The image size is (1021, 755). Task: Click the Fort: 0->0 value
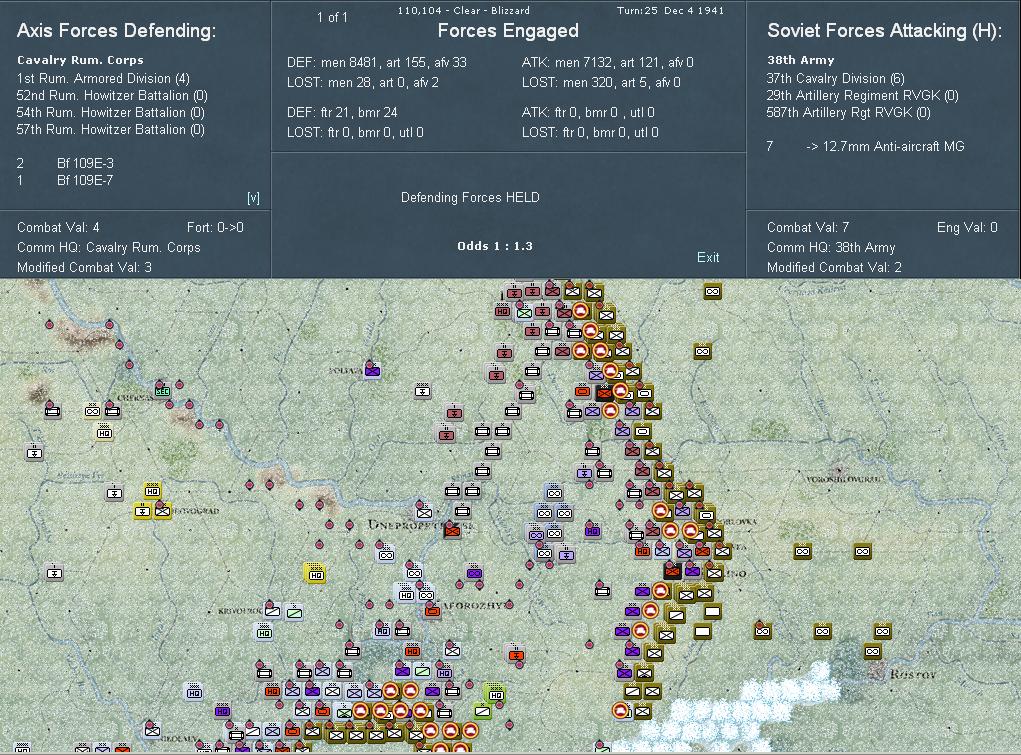(x=215, y=227)
